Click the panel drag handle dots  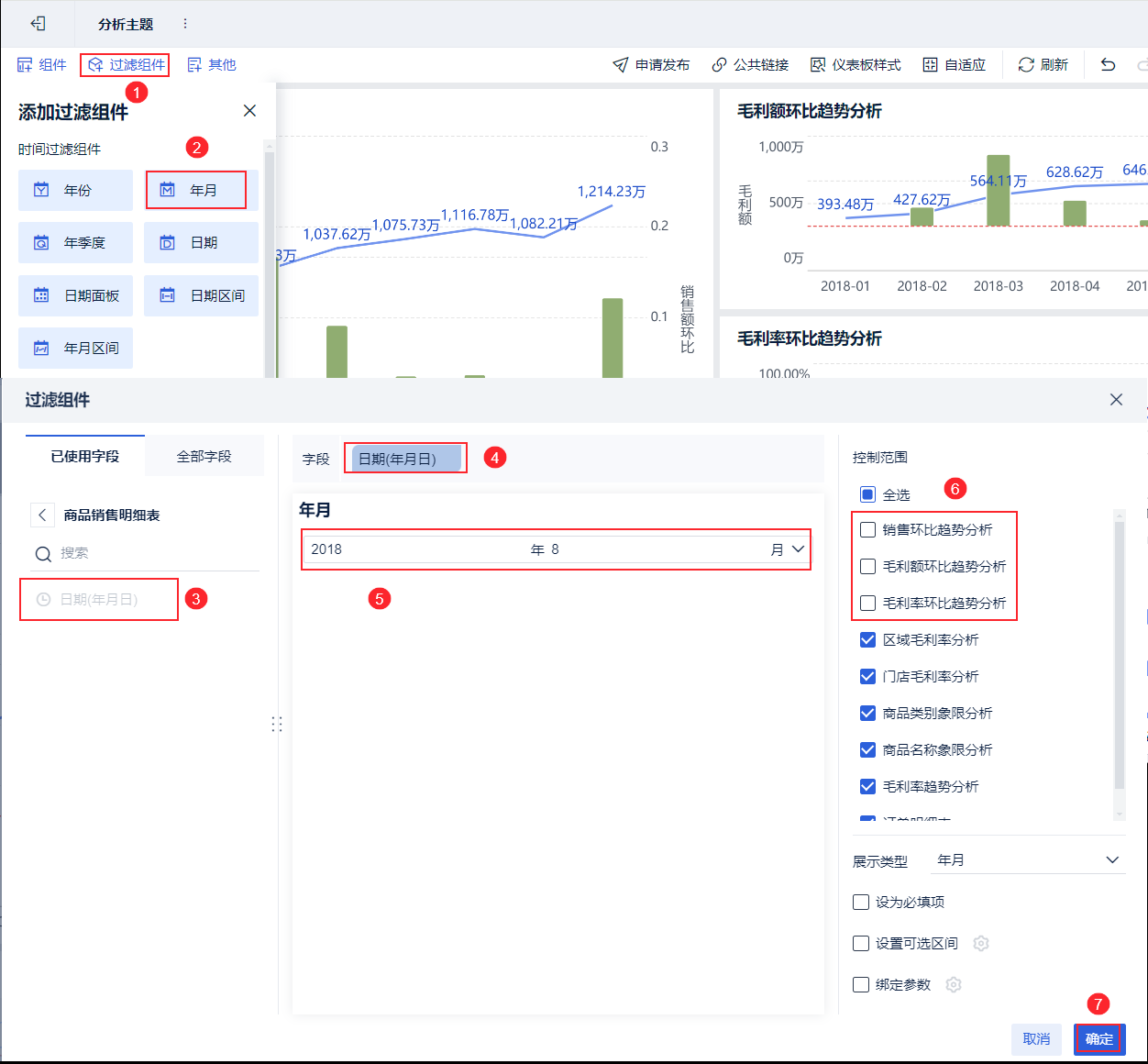277,724
